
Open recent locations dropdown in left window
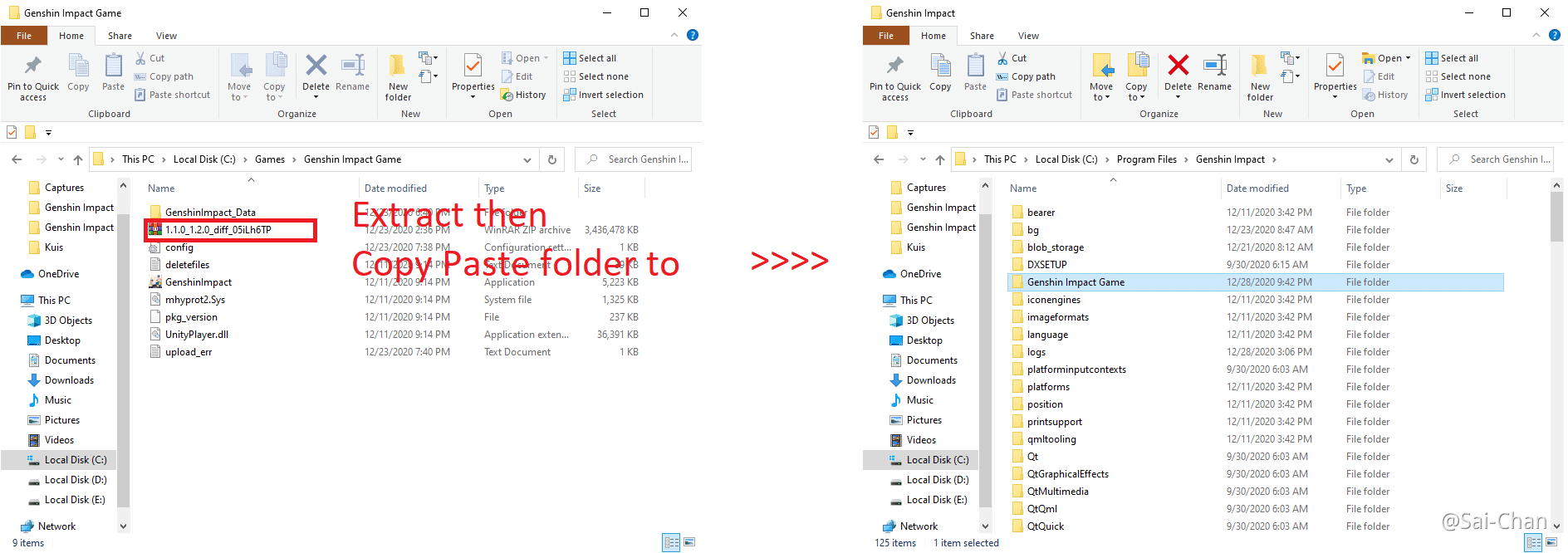61,159
